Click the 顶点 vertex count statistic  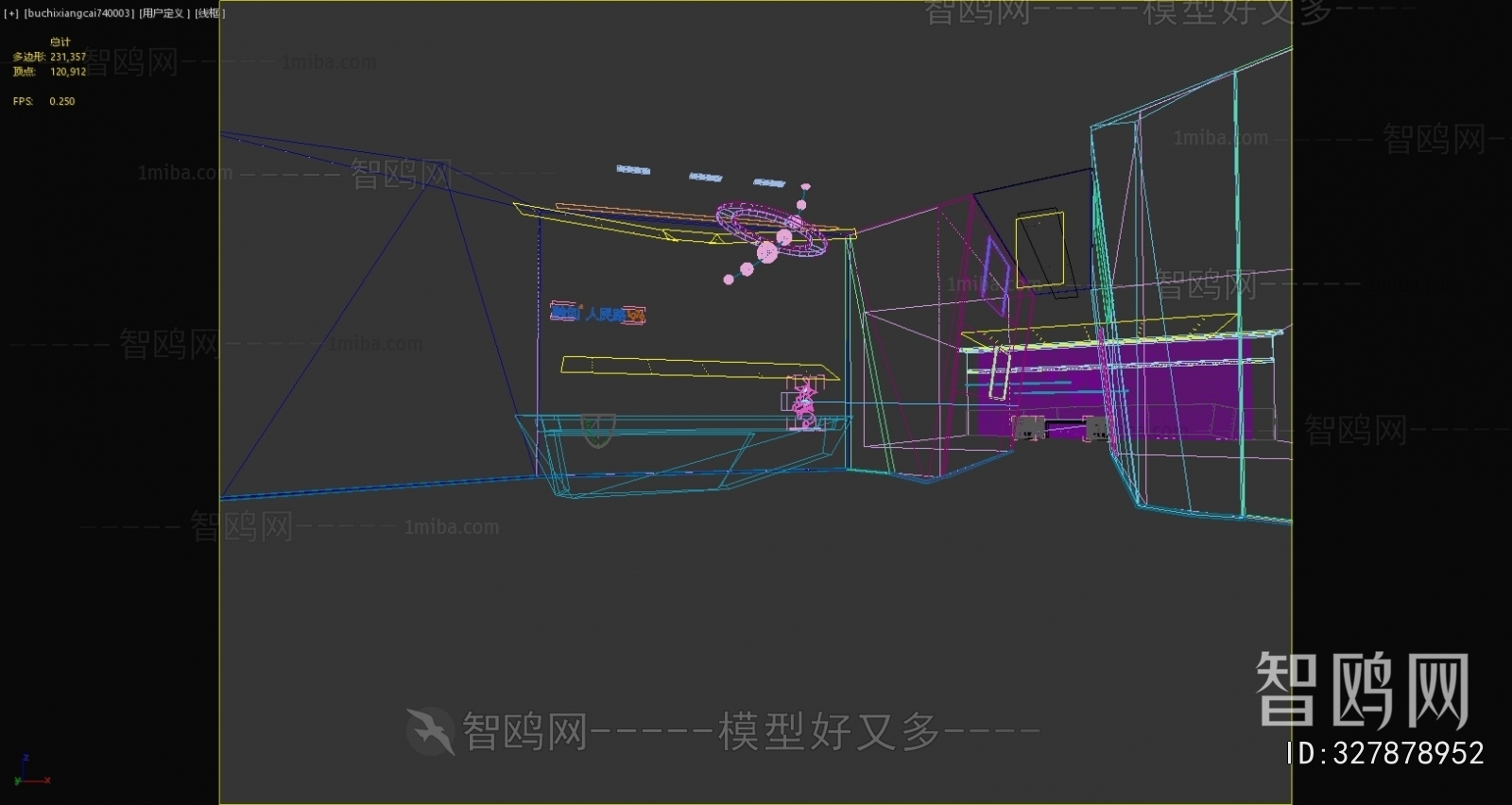click(68, 72)
